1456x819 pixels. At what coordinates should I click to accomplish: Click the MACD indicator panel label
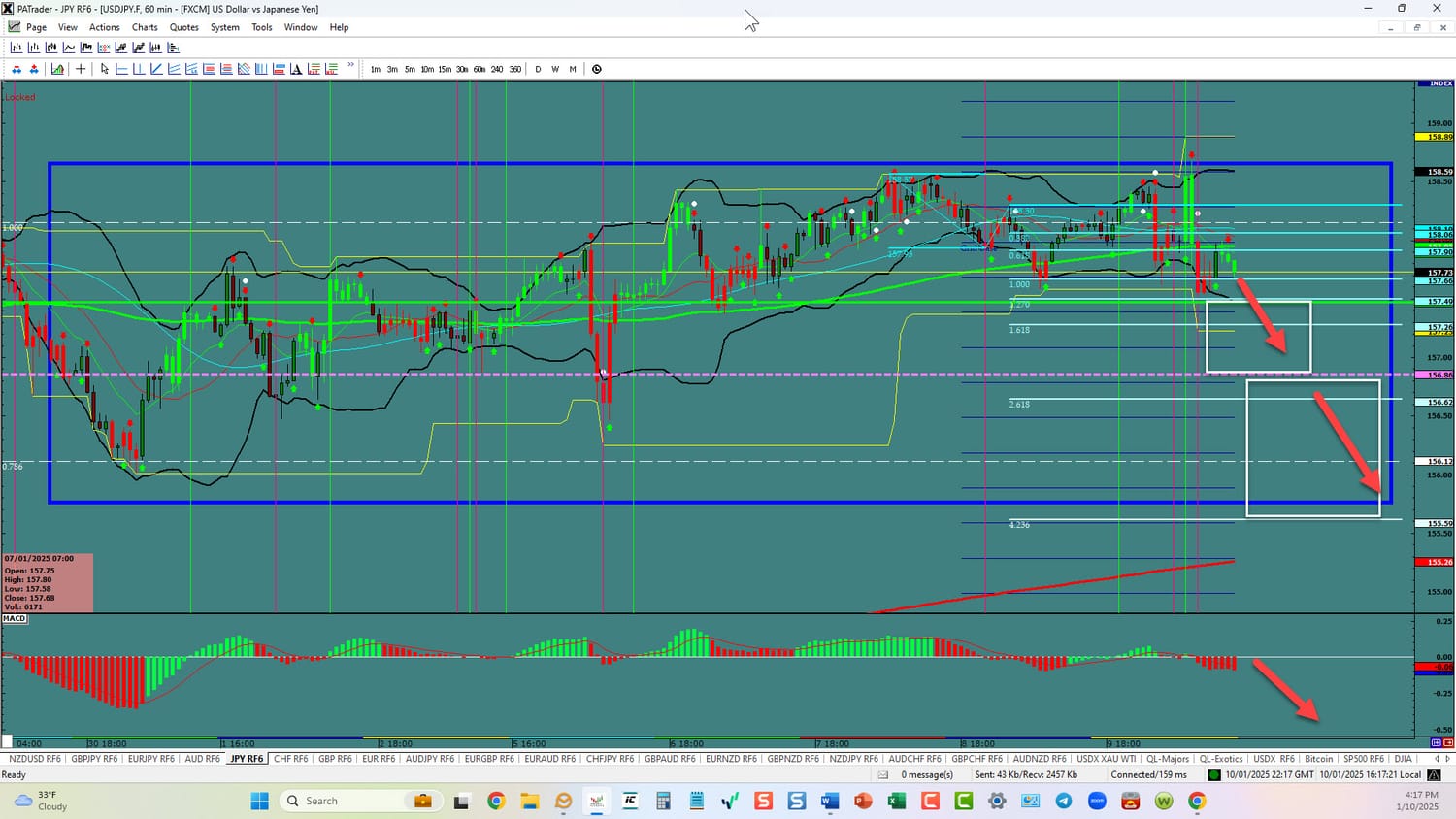point(15,618)
